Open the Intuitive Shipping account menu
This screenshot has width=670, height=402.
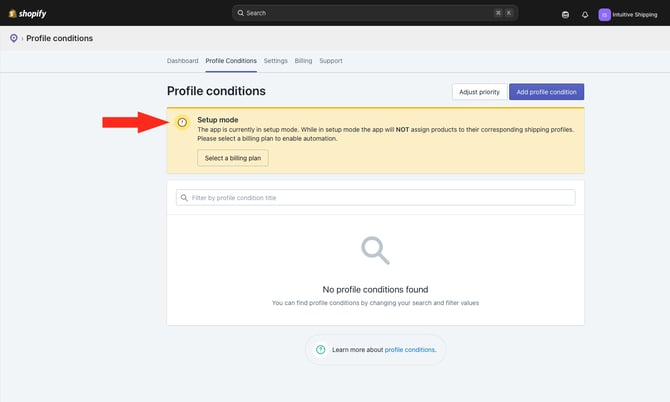point(628,15)
